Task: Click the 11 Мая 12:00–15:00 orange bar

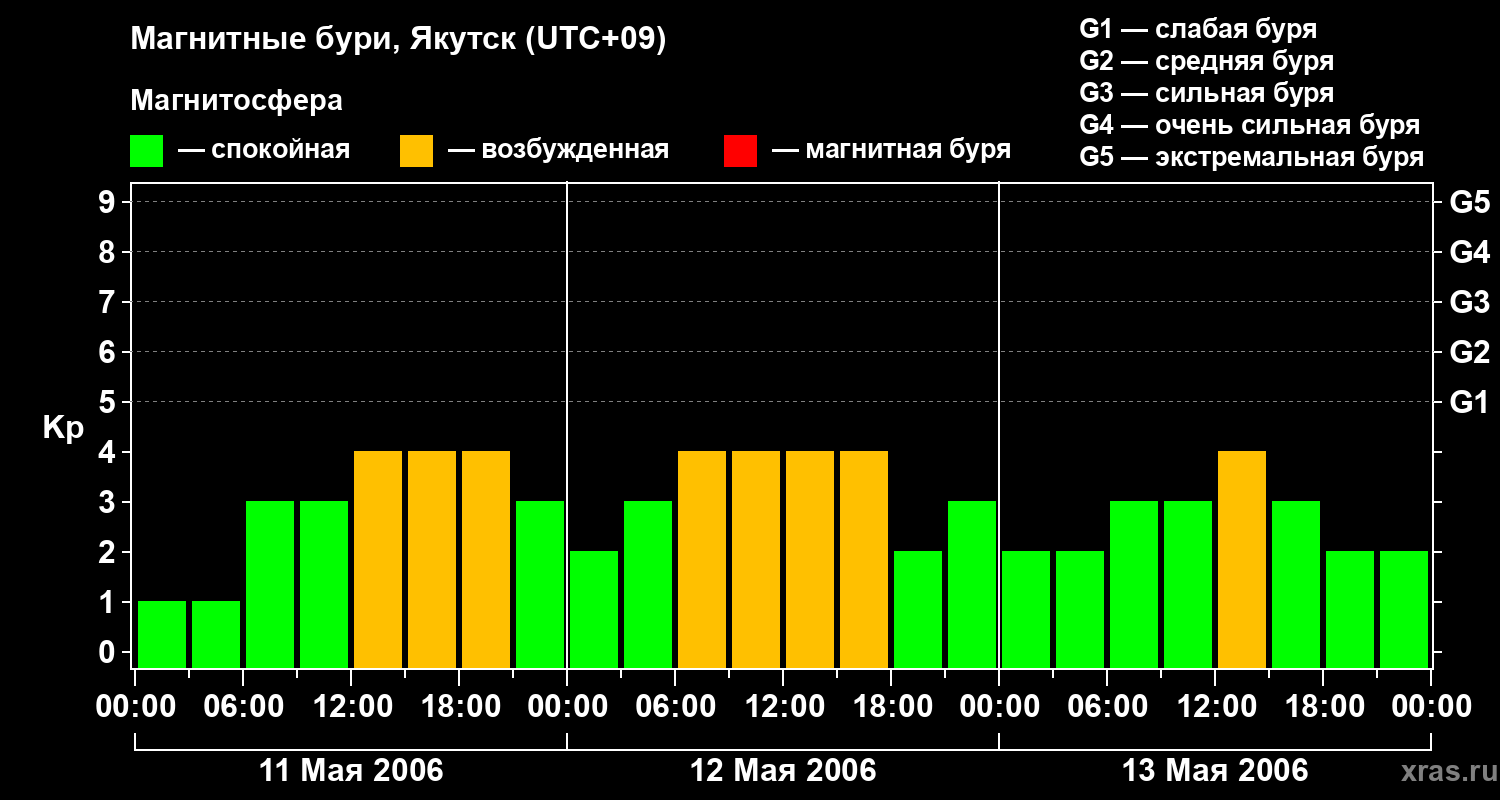Action: point(378,559)
